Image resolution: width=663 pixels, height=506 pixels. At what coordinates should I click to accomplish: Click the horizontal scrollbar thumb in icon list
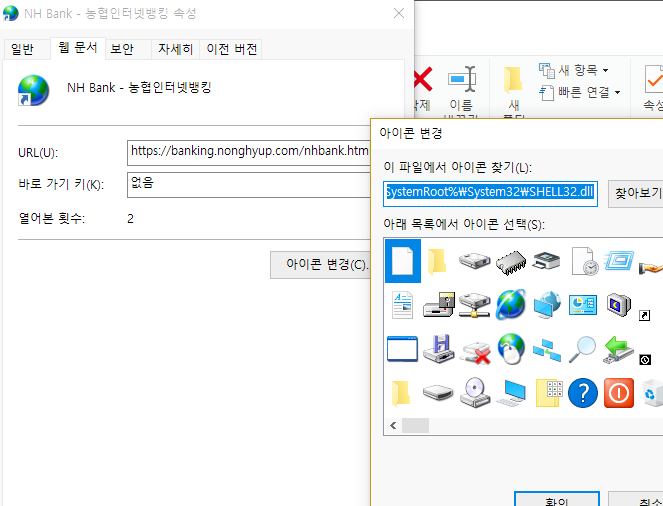click(x=415, y=425)
